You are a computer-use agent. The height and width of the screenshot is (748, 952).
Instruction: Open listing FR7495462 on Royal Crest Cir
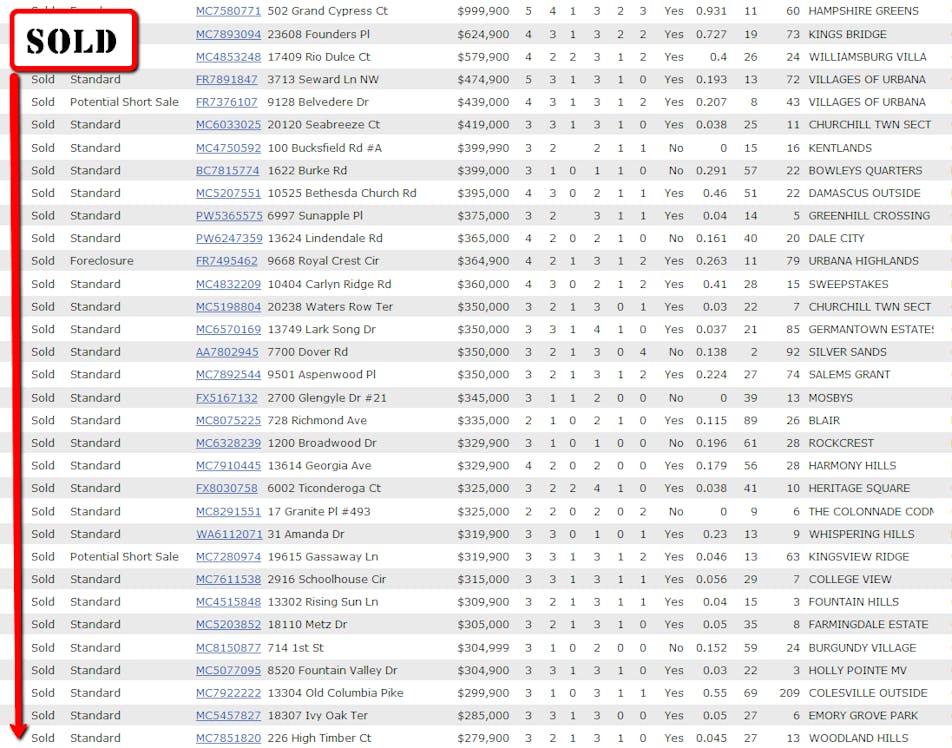click(x=227, y=261)
